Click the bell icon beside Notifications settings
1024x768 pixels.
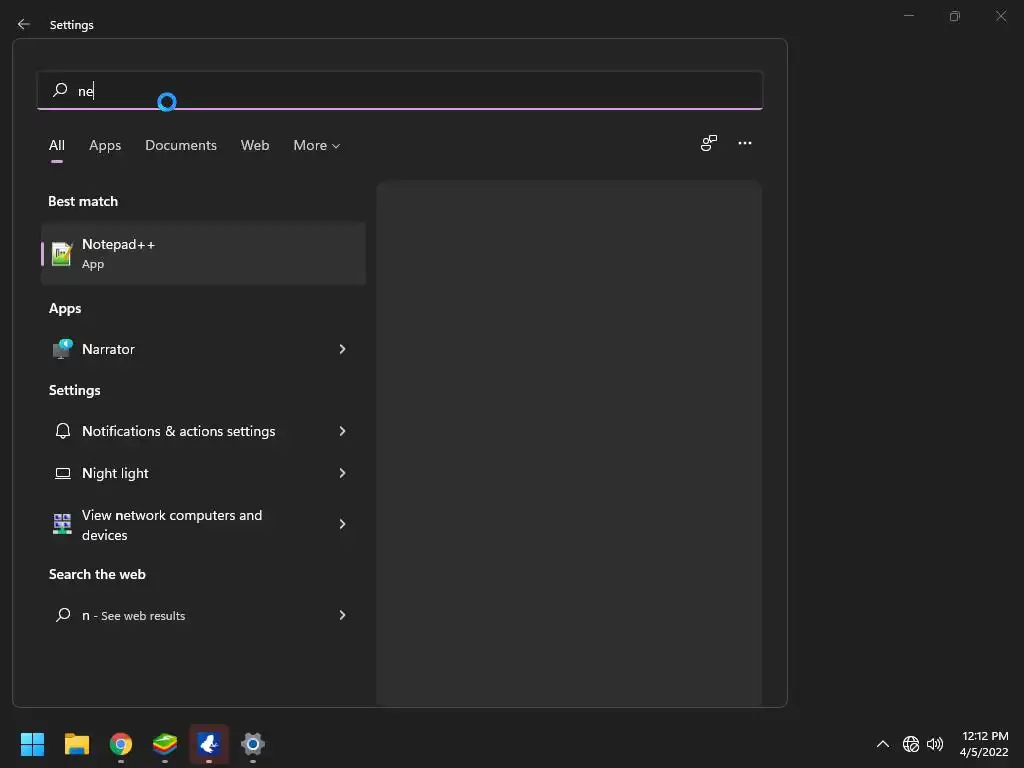63,431
